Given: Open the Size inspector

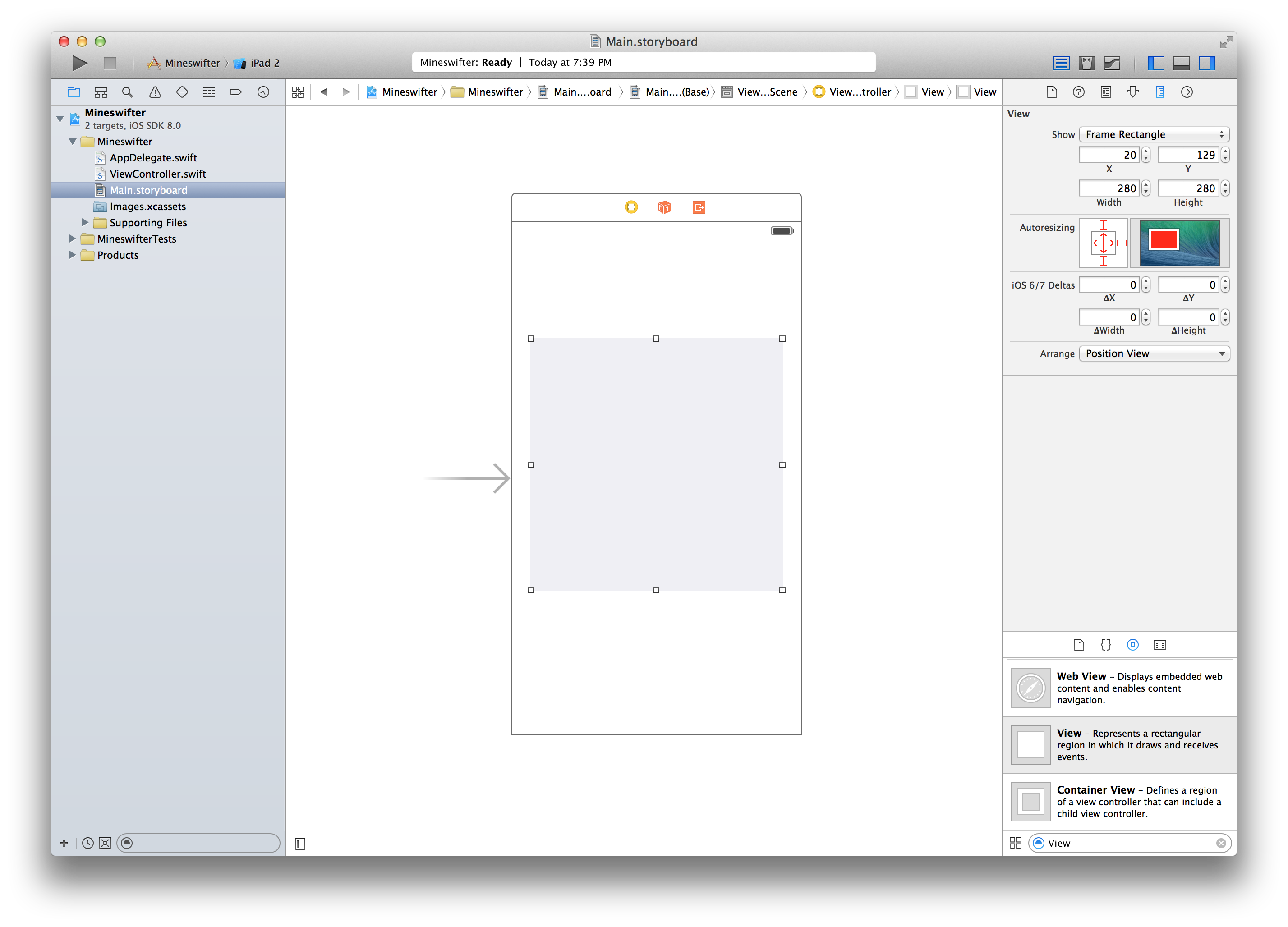Looking at the screenshot, I should tap(1159, 92).
